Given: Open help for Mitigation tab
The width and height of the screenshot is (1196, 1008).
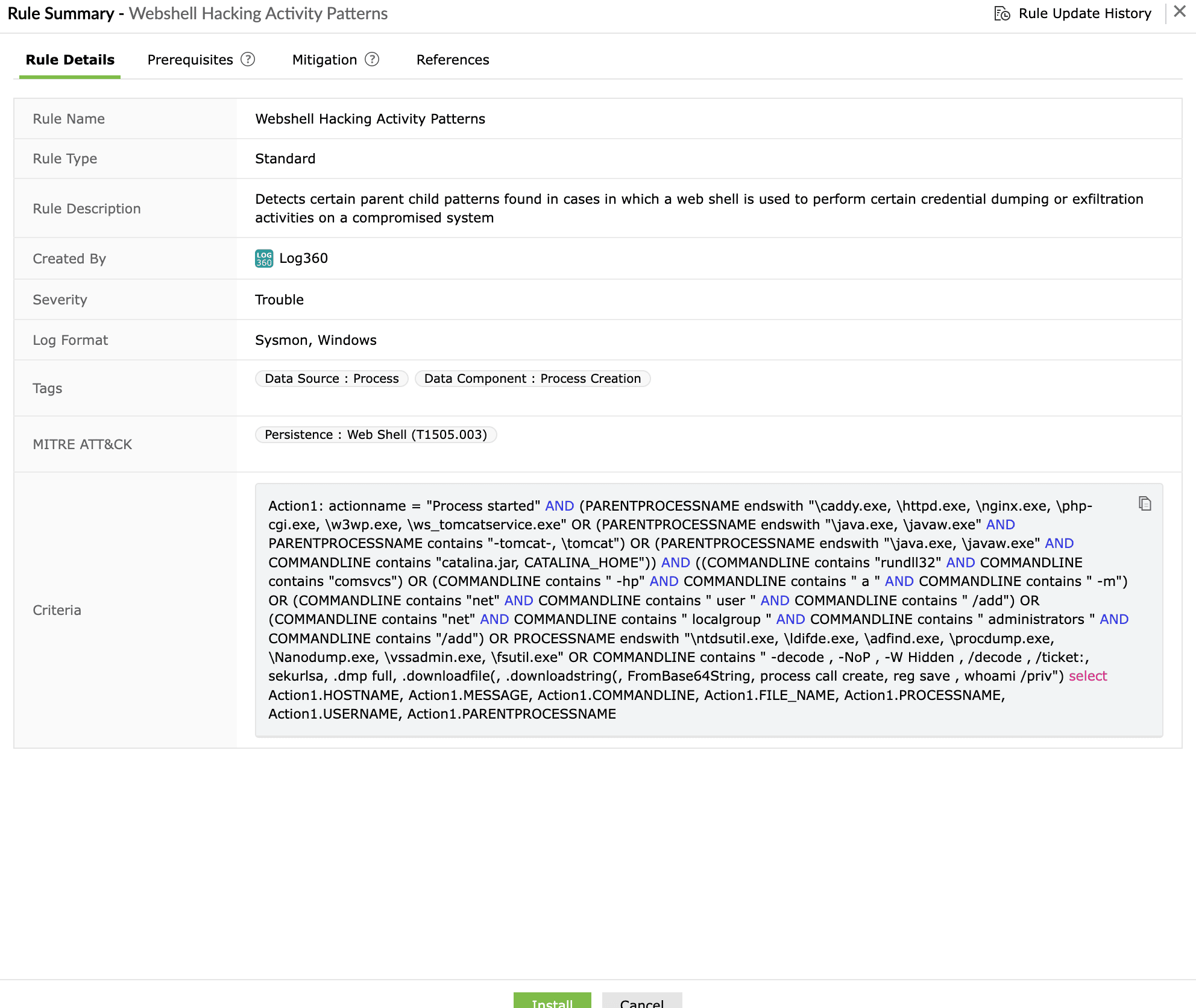Looking at the screenshot, I should pyautogui.click(x=373, y=59).
